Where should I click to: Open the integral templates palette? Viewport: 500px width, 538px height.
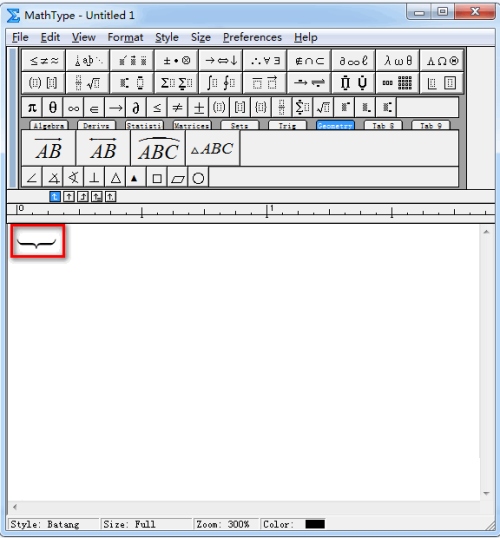(x=221, y=83)
